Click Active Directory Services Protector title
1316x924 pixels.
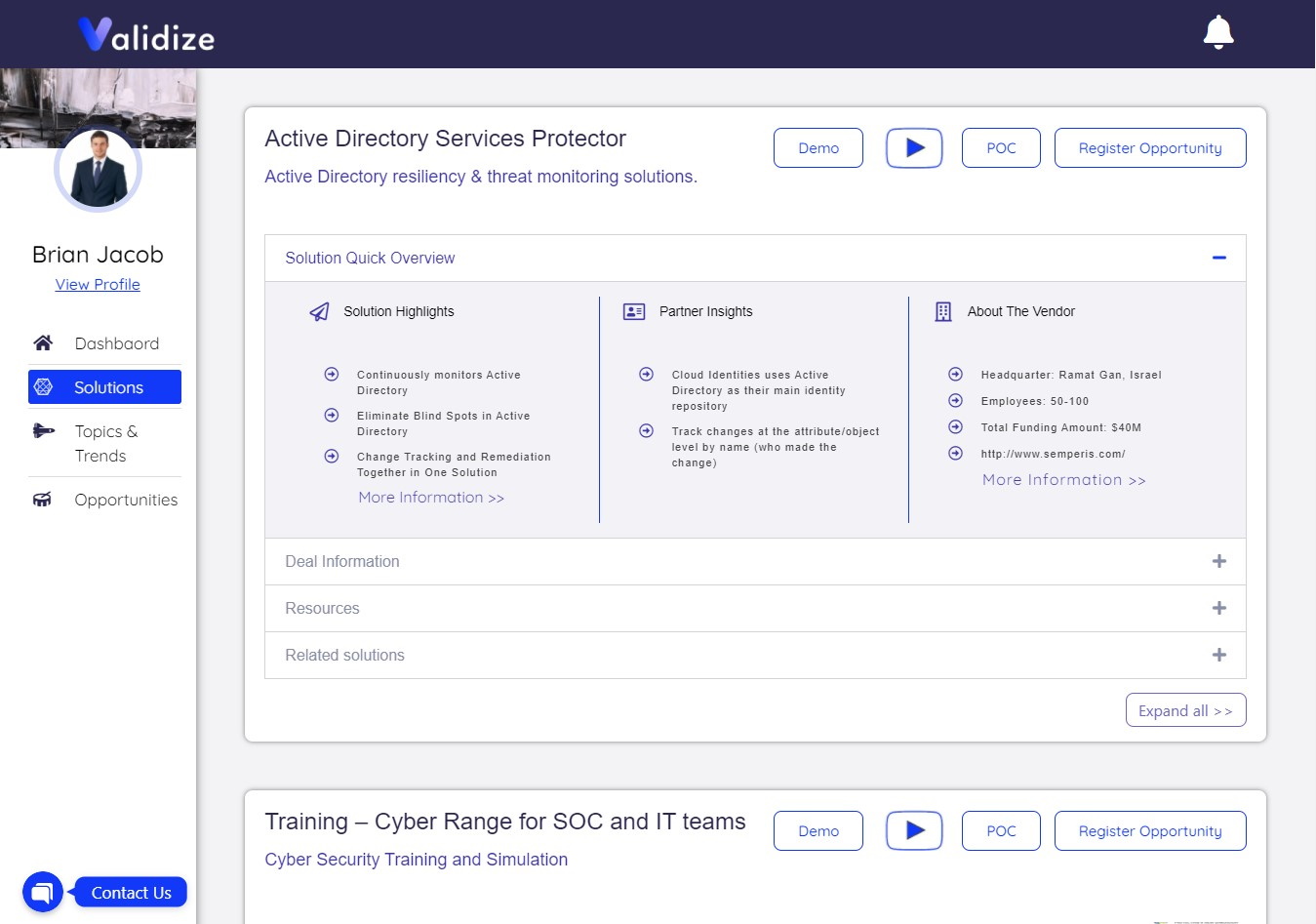coord(445,139)
